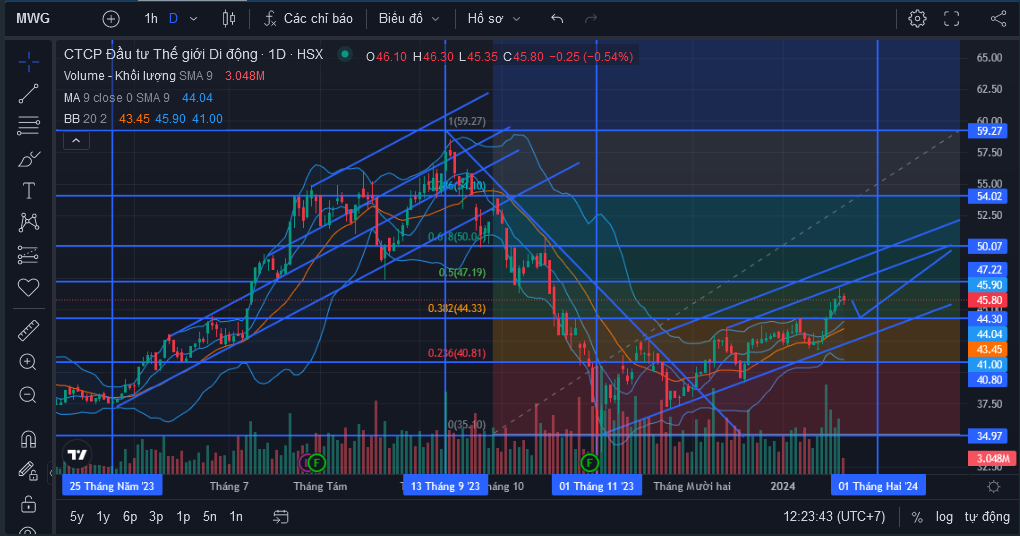This screenshot has width=1020, height=536.
Task: Click the green F event marker near November
Action: [589, 462]
